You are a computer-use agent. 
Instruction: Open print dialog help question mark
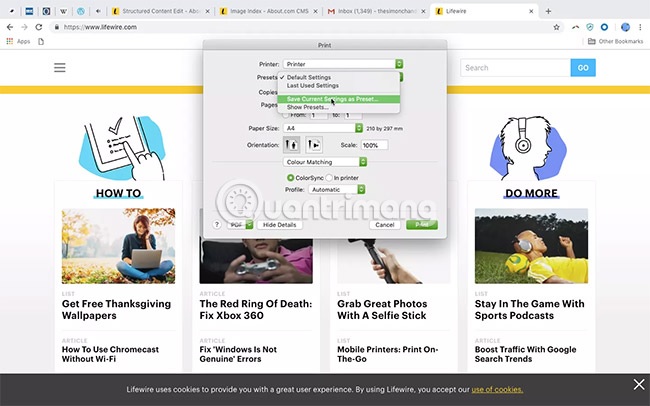[216, 224]
